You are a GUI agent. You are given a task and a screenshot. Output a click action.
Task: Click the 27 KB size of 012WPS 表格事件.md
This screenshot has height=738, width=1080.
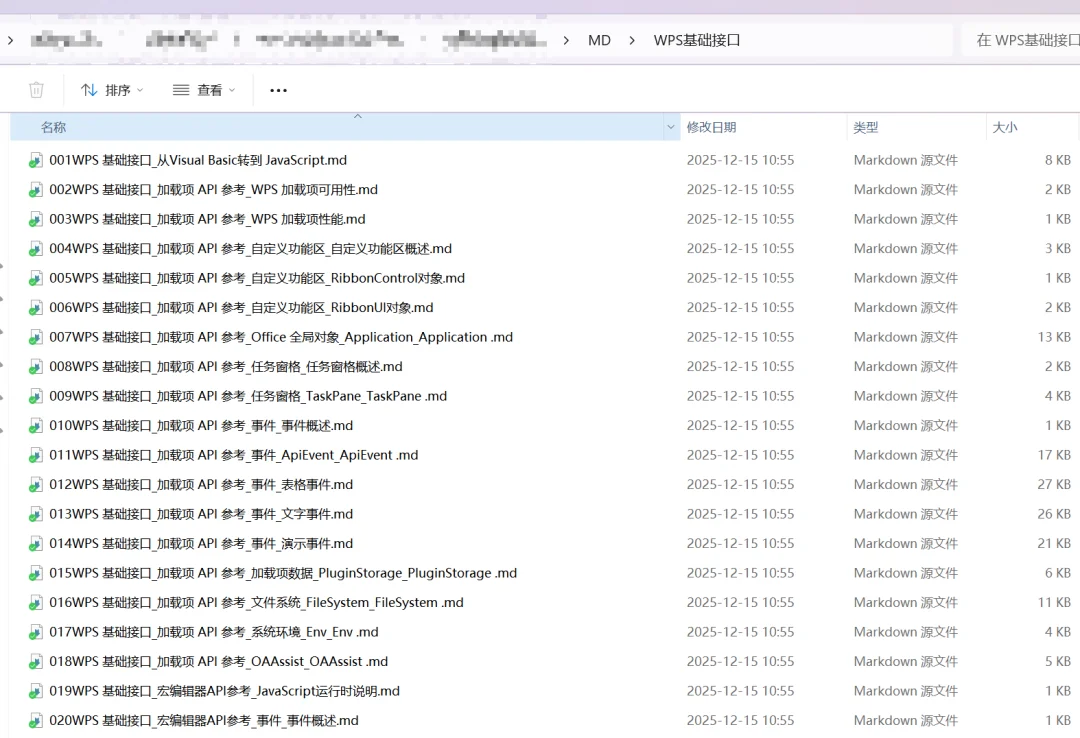click(1054, 485)
